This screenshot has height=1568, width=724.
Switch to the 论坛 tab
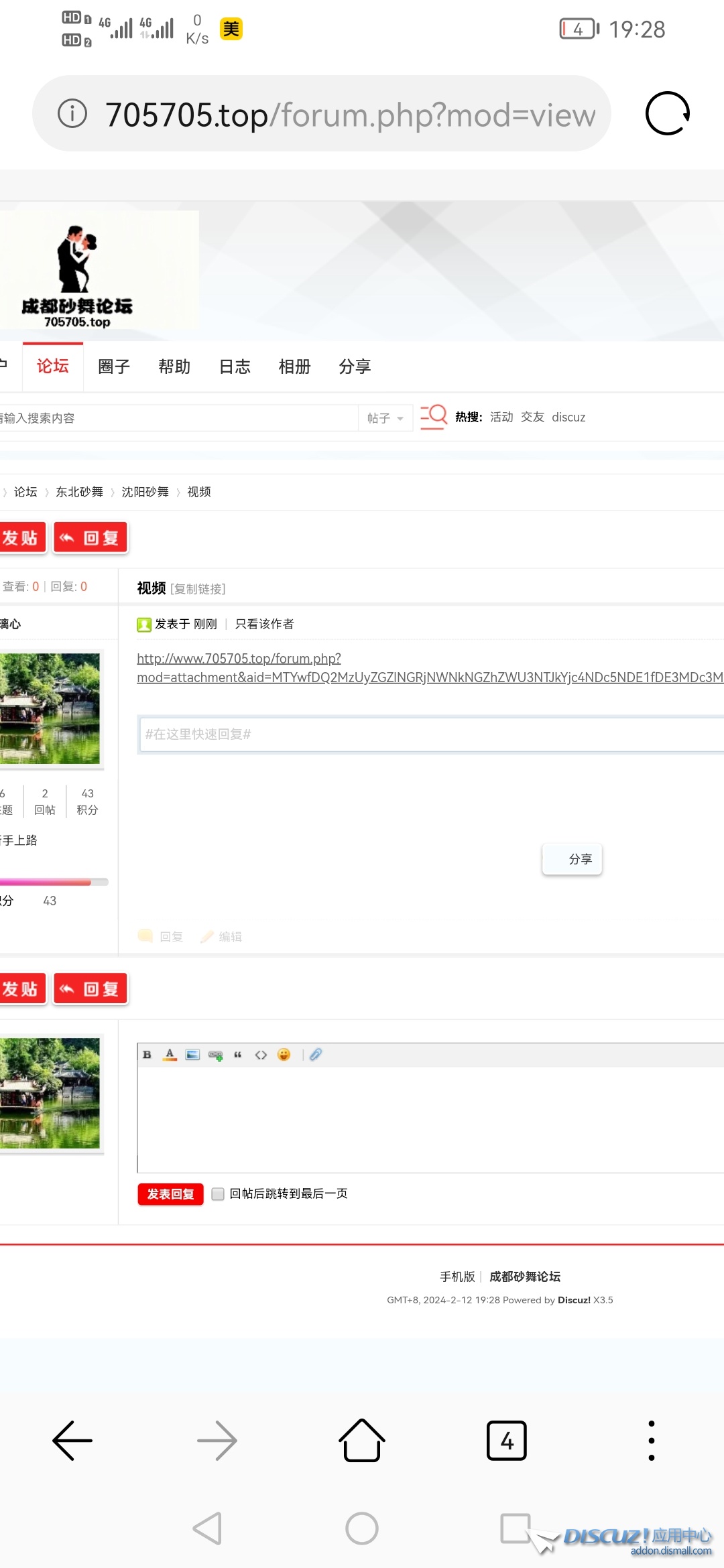53,366
